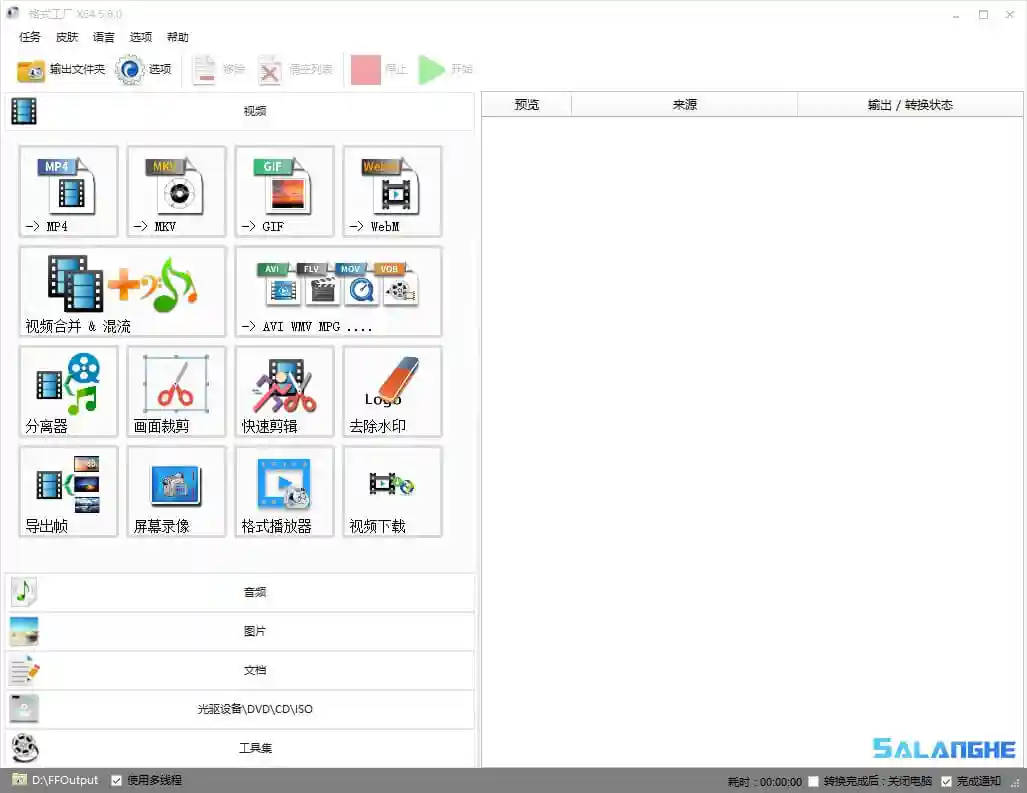Select the 分离器 splitter tool
Viewport: 1027px width, 793px height.
click(67, 391)
